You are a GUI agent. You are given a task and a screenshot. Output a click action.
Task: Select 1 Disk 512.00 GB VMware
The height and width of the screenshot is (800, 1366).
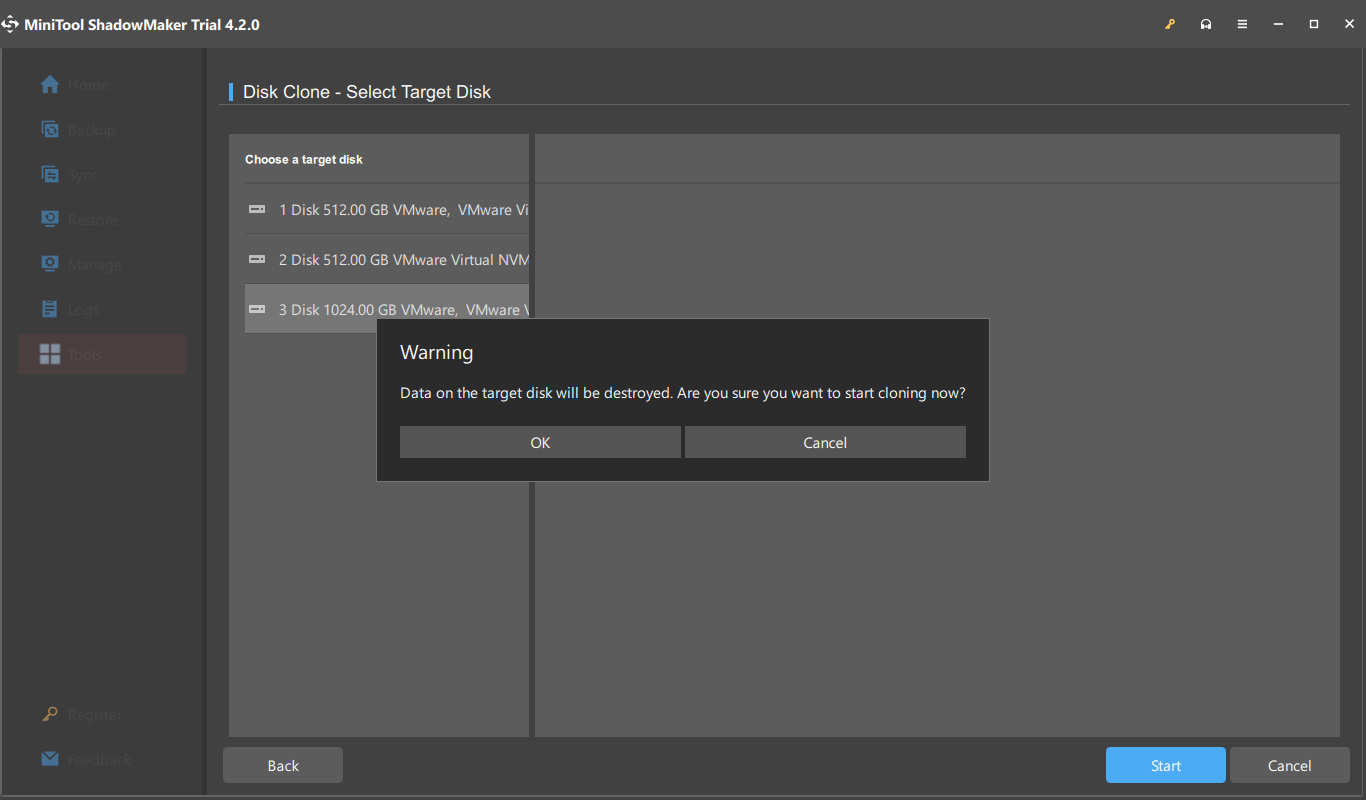387,209
